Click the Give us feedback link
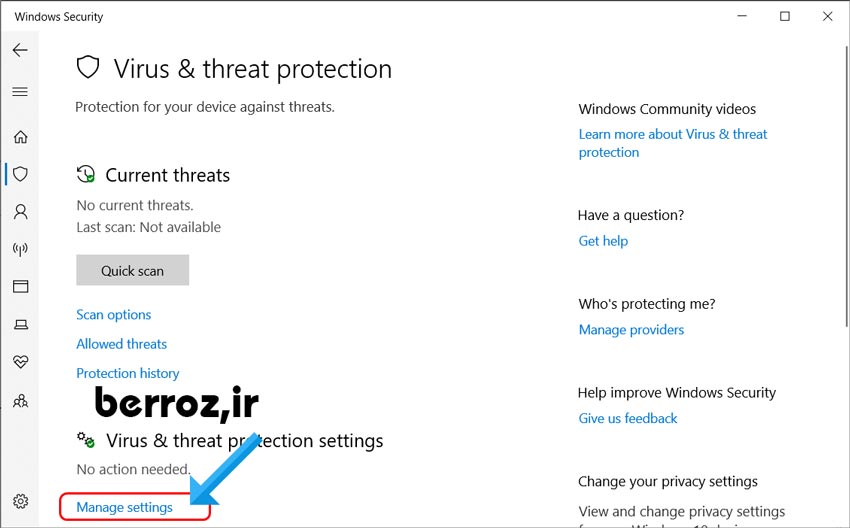850x528 pixels. click(x=628, y=419)
